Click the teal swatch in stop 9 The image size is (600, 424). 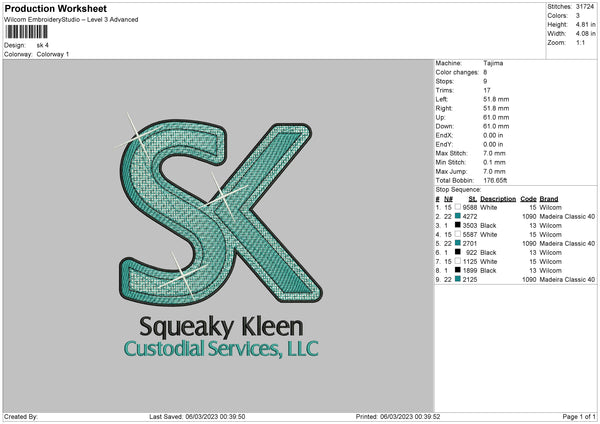coord(458,279)
